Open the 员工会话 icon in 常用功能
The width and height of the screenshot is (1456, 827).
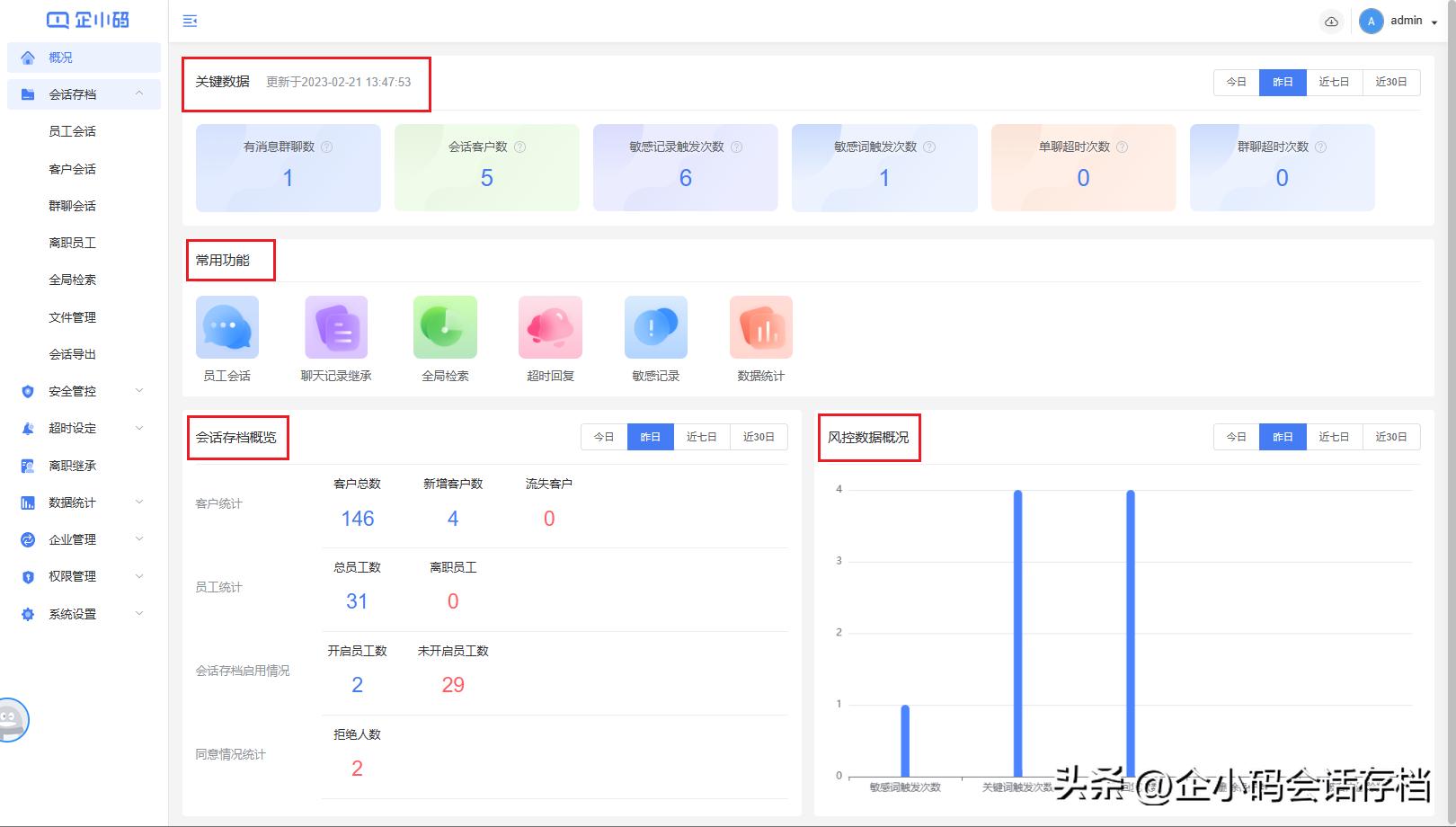pos(226,326)
